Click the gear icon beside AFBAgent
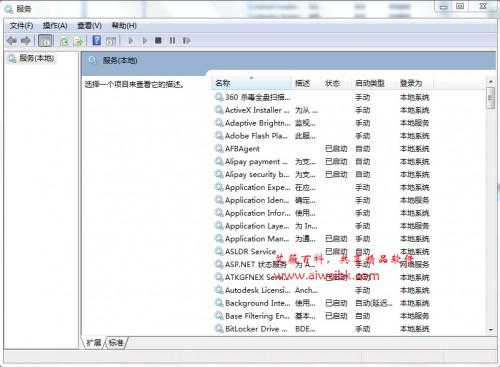 pos(219,148)
